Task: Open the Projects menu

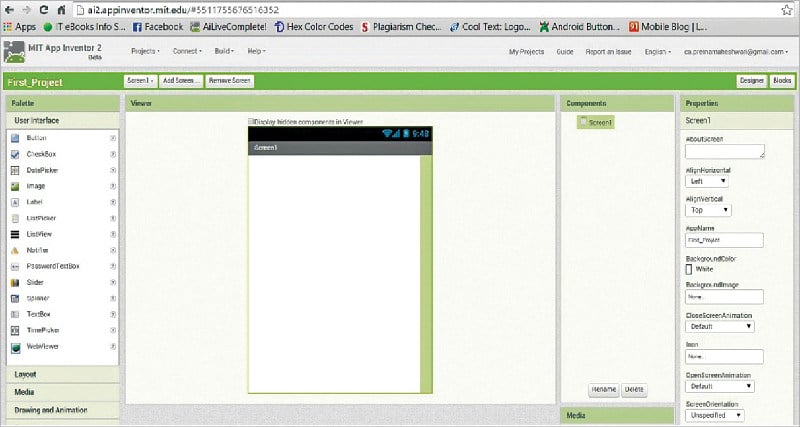Action: pos(145,52)
